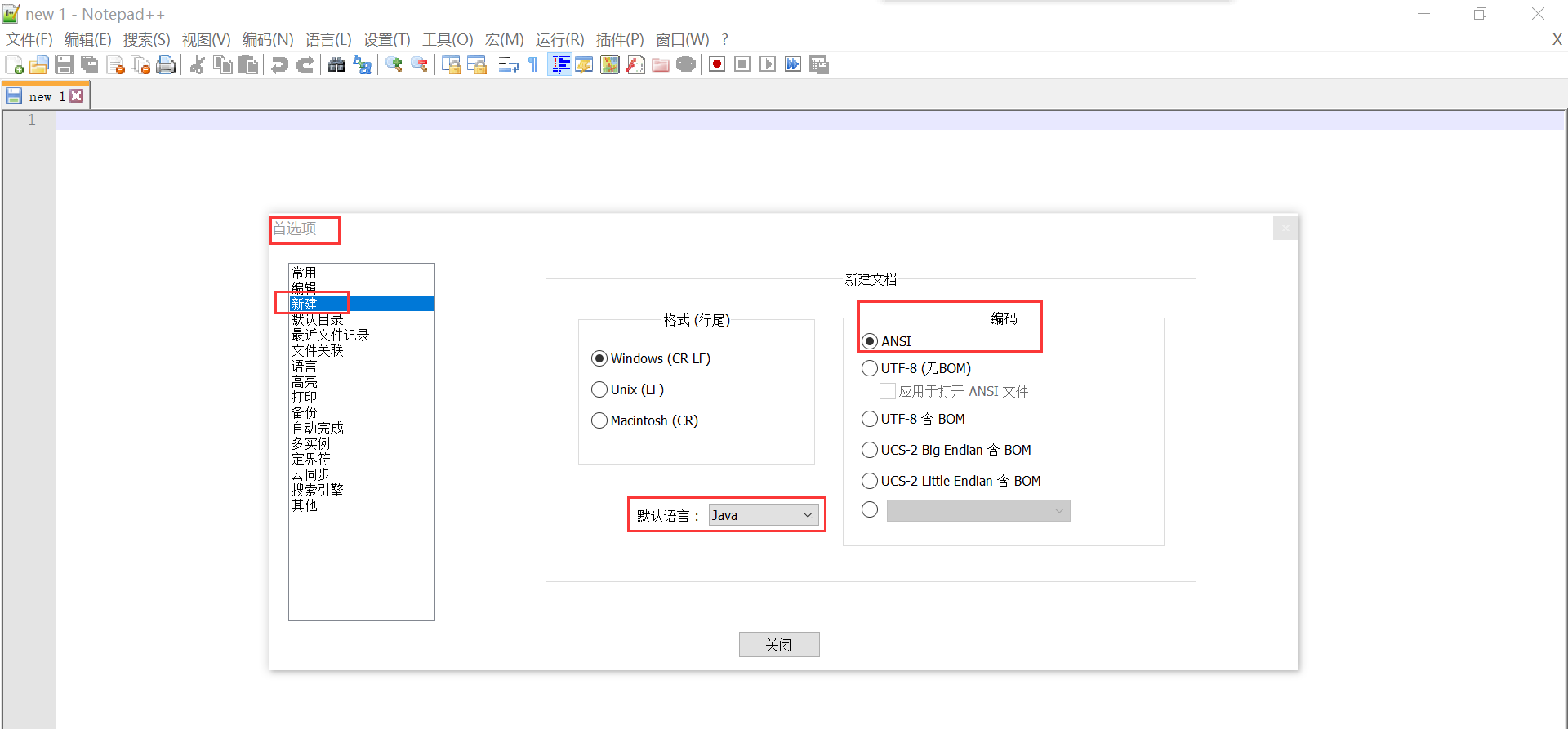Open the 宏(M) menu
This screenshot has height=729, width=1568.
tap(505, 40)
